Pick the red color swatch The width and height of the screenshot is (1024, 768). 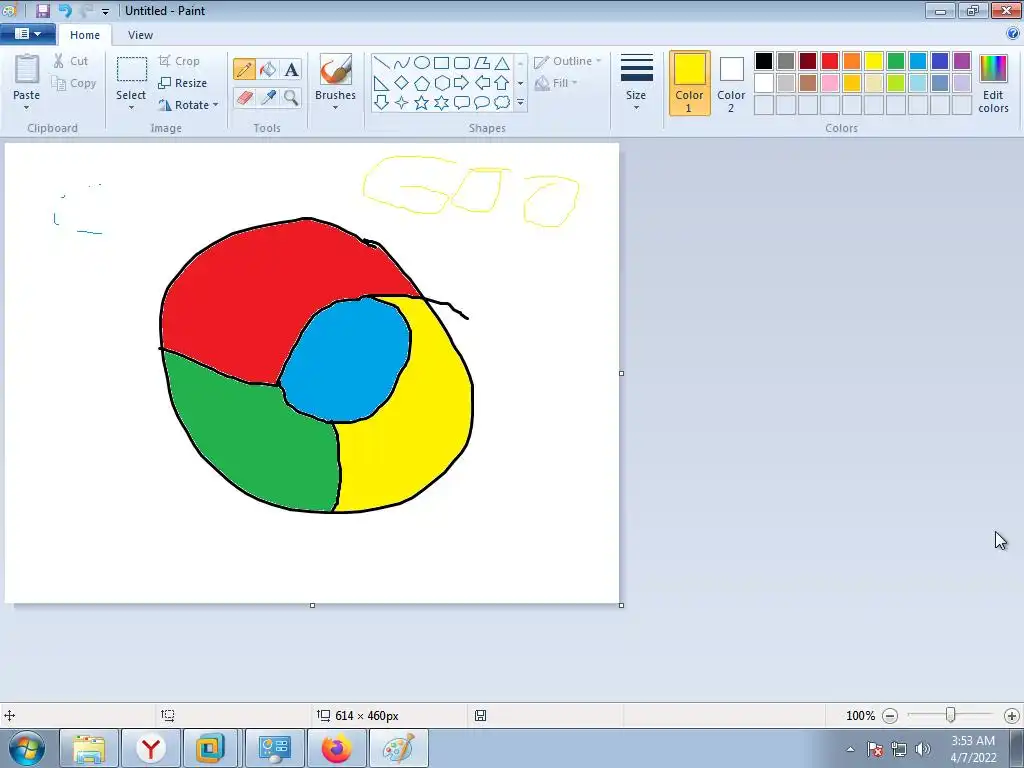[830, 61]
